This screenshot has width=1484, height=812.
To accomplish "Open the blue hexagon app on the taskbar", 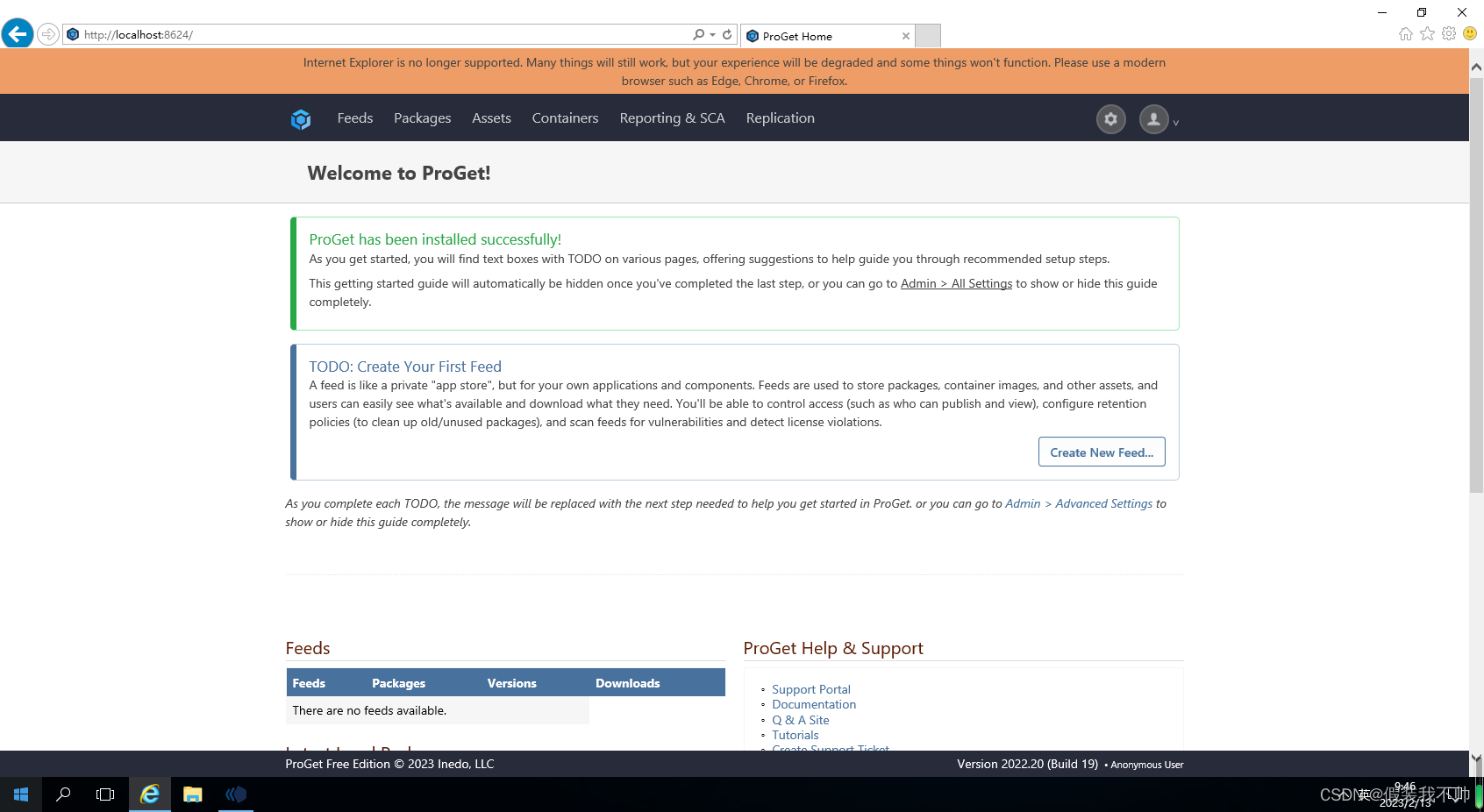I will coord(236,794).
